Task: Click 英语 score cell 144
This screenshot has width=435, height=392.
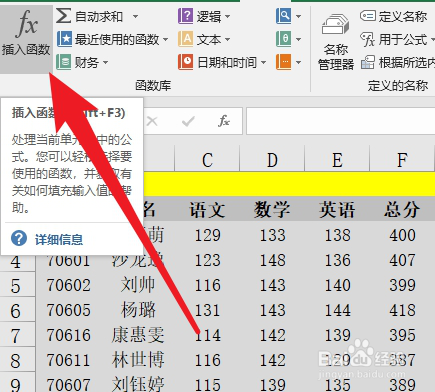Action: (x=337, y=310)
